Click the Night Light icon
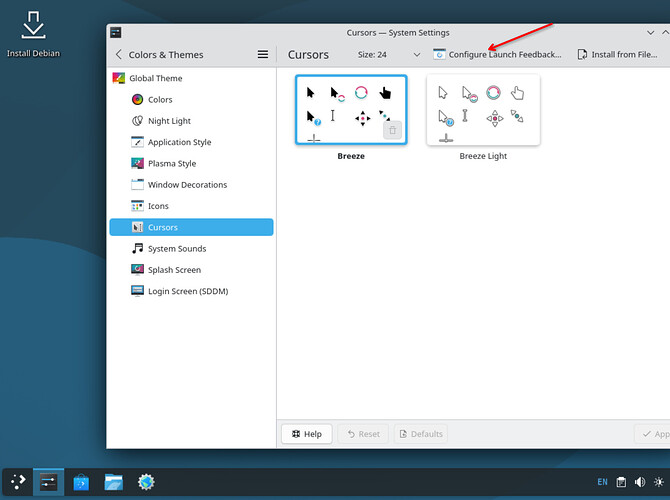Screen dimensions: 670x500 (x=137, y=121)
